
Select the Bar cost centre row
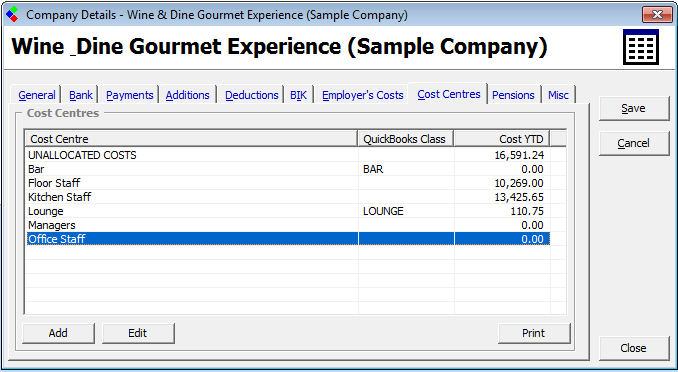point(288,169)
